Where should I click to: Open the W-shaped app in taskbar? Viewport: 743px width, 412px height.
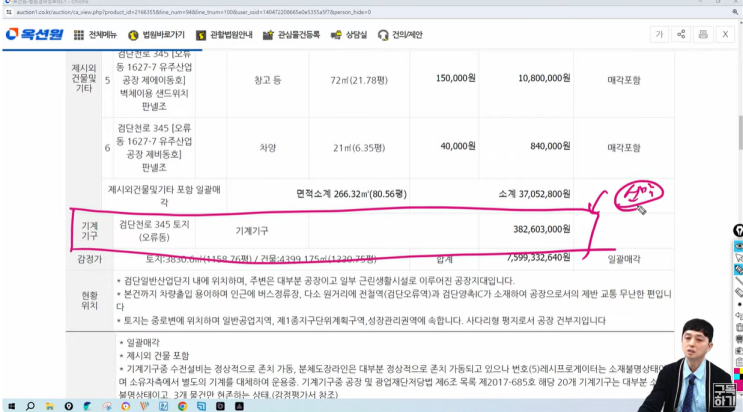(145, 406)
